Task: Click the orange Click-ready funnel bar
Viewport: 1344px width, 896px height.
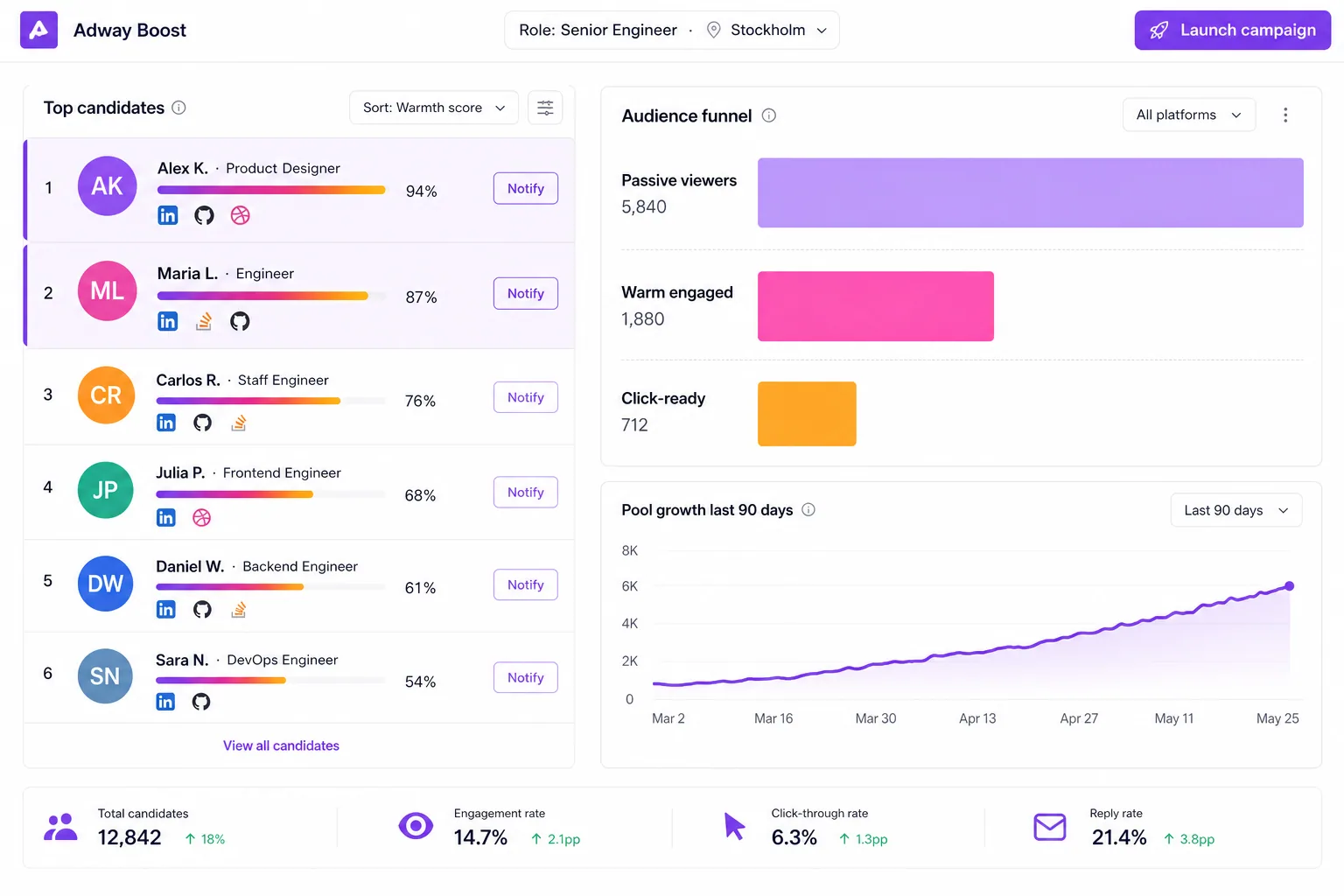Action: pos(807,414)
